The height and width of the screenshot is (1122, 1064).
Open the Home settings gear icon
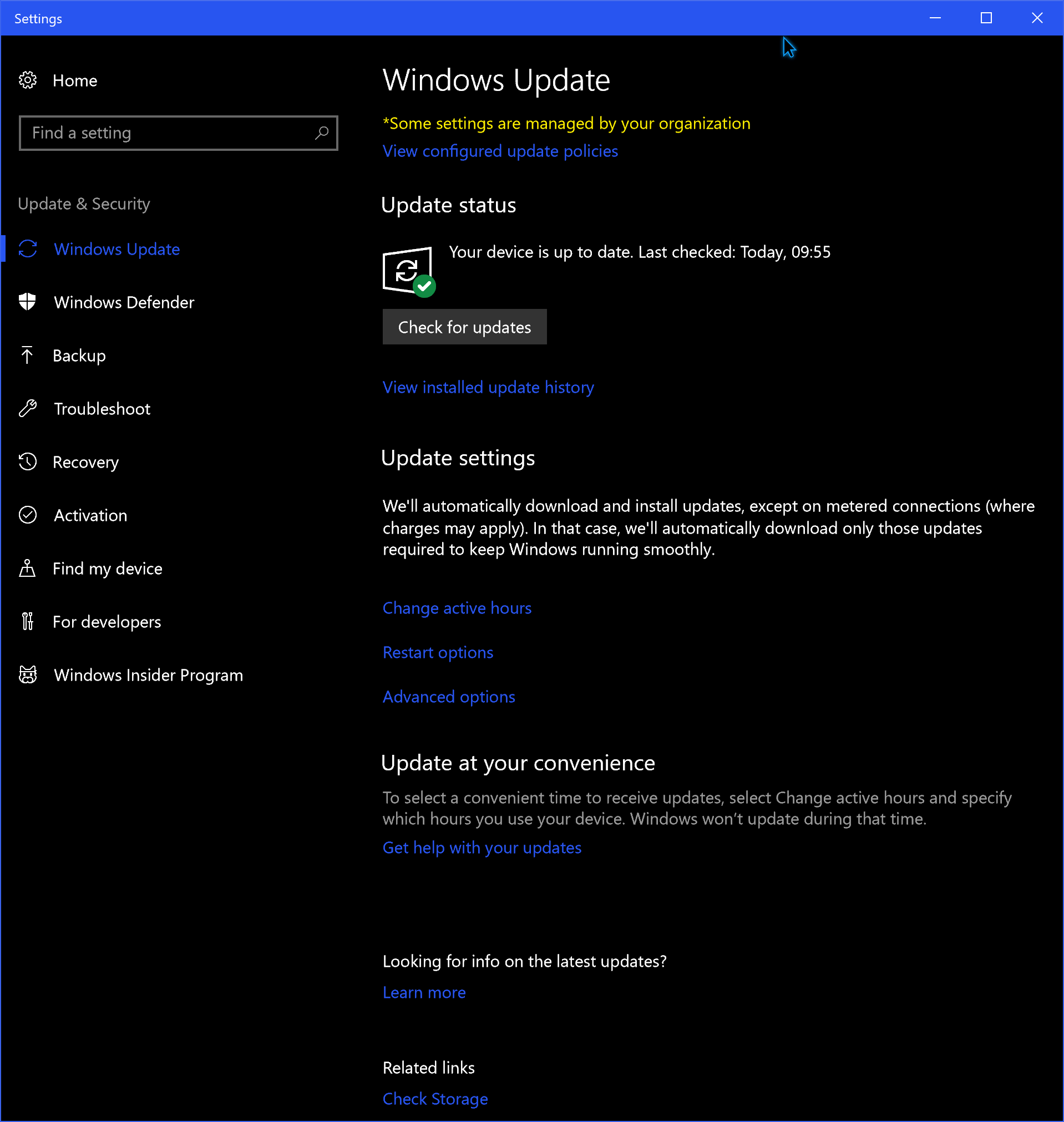pyautogui.click(x=27, y=80)
